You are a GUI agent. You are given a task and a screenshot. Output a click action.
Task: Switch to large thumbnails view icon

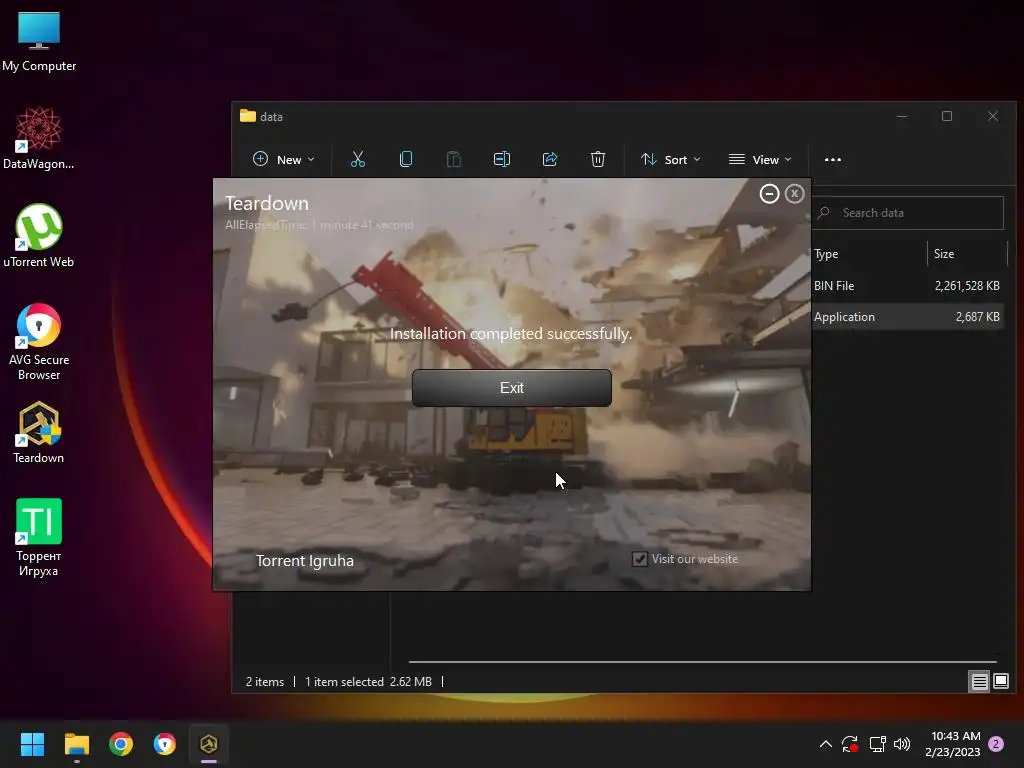(1000, 682)
